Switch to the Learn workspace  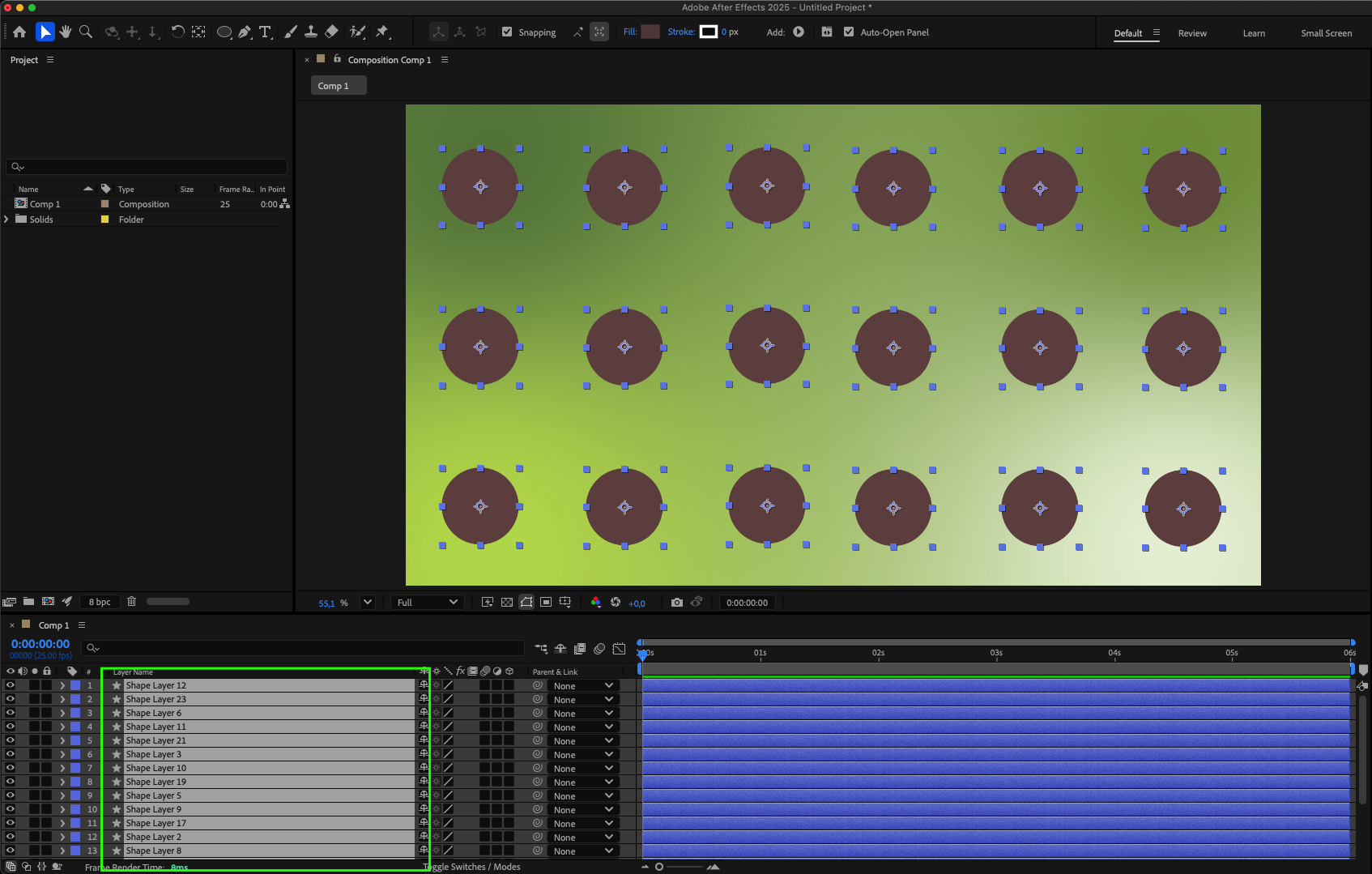(1254, 33)
